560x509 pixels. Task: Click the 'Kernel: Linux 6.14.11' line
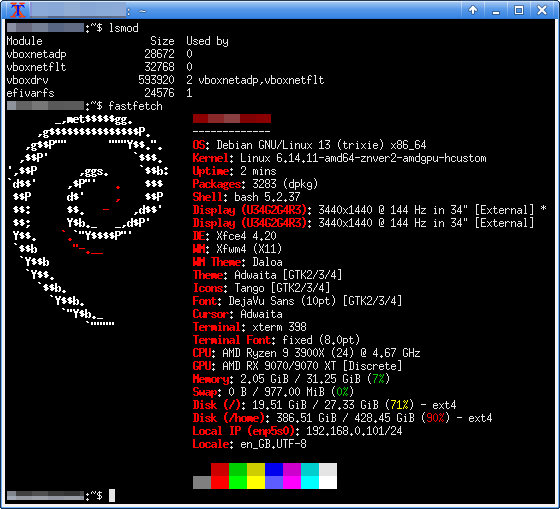[340, 158]
